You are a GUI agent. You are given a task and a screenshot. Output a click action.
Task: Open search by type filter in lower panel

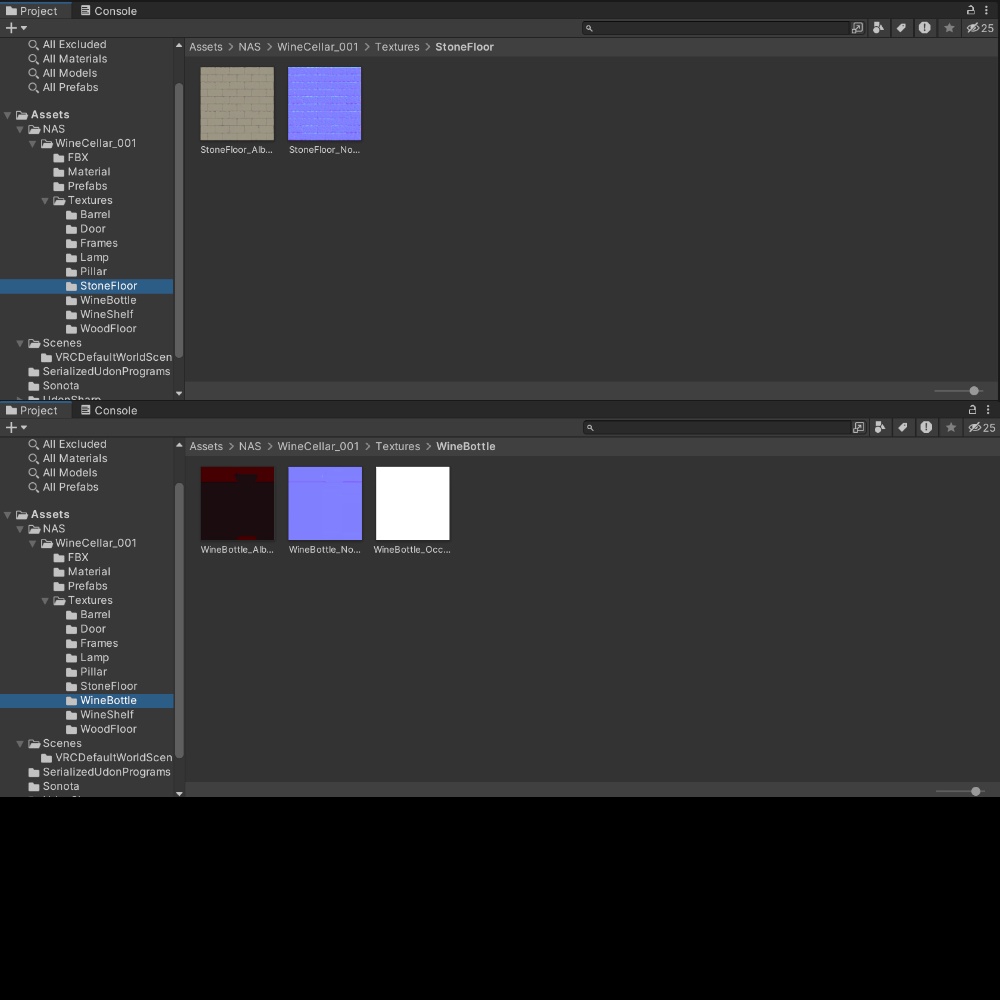[879, 427]
